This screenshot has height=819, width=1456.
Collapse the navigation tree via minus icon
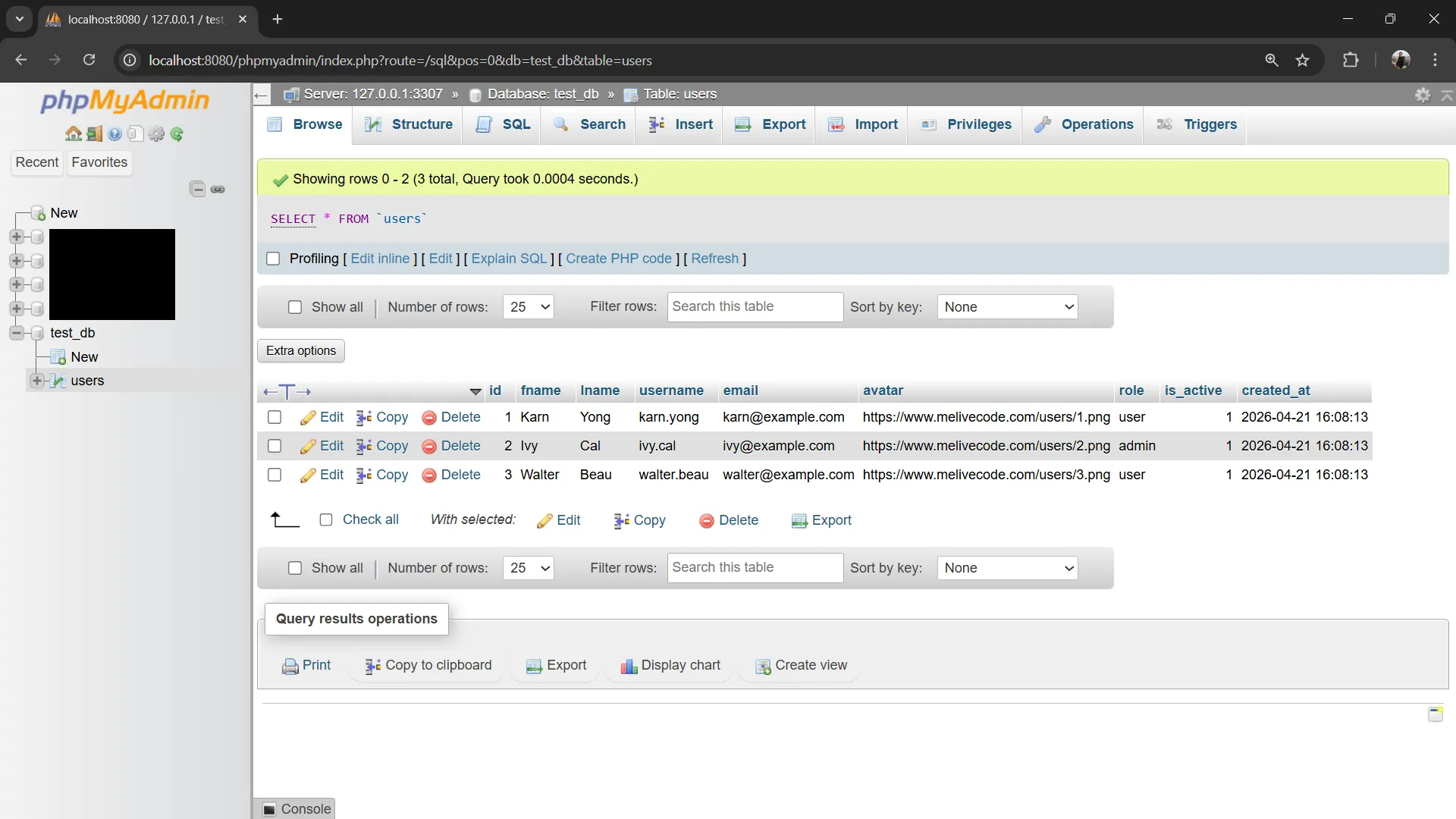pos(197,189)
